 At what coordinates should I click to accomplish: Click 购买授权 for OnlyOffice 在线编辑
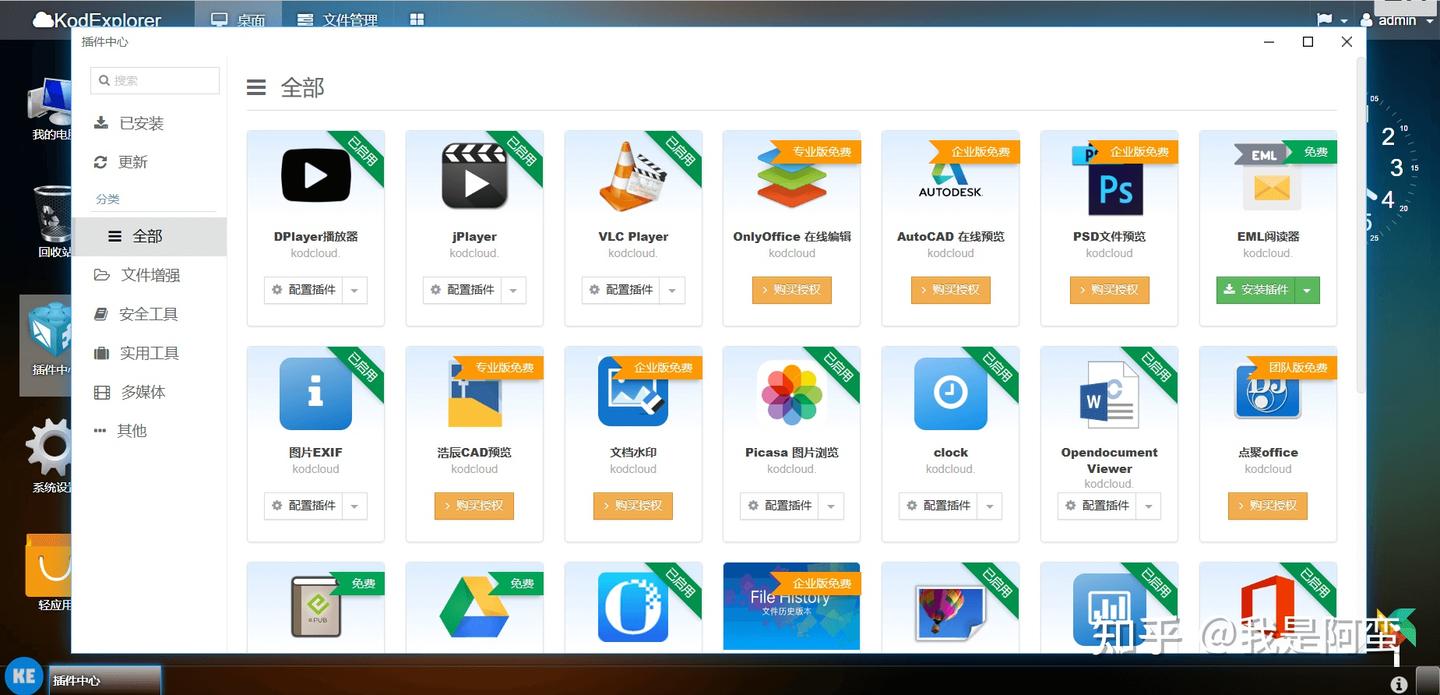(x=791, y=290)
